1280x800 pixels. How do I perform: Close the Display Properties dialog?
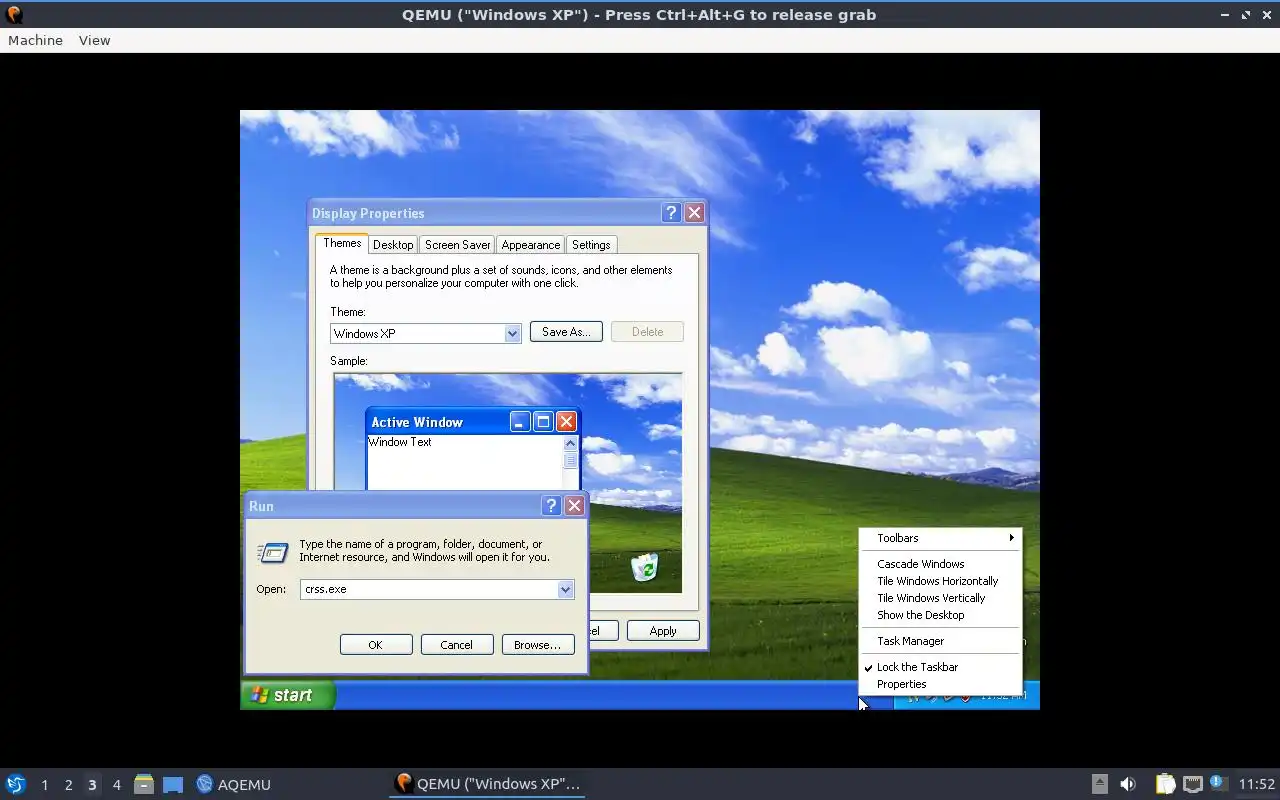pyautogui.click(x=694, y=213)
